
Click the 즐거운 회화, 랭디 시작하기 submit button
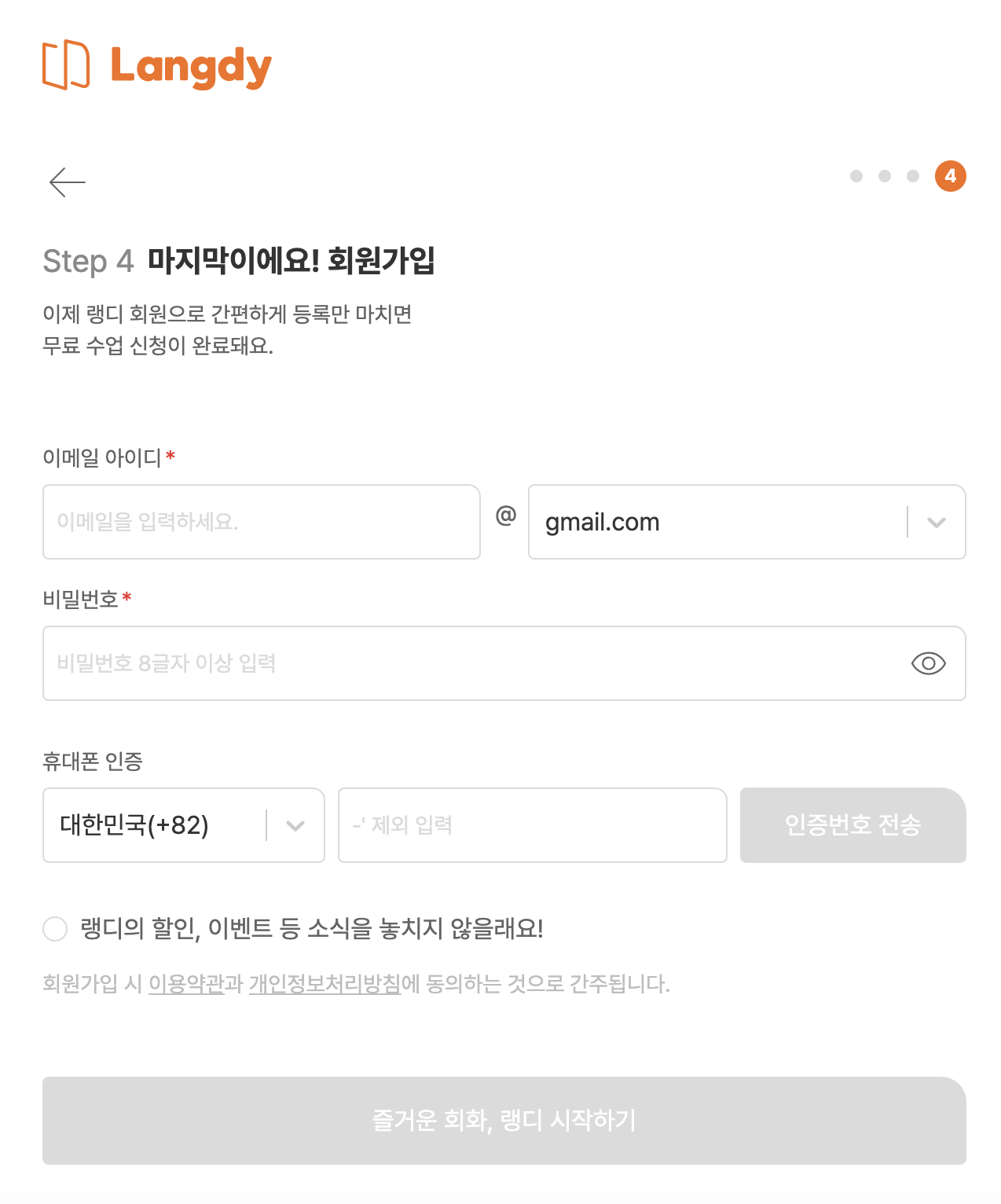(x=504, y=1121)
